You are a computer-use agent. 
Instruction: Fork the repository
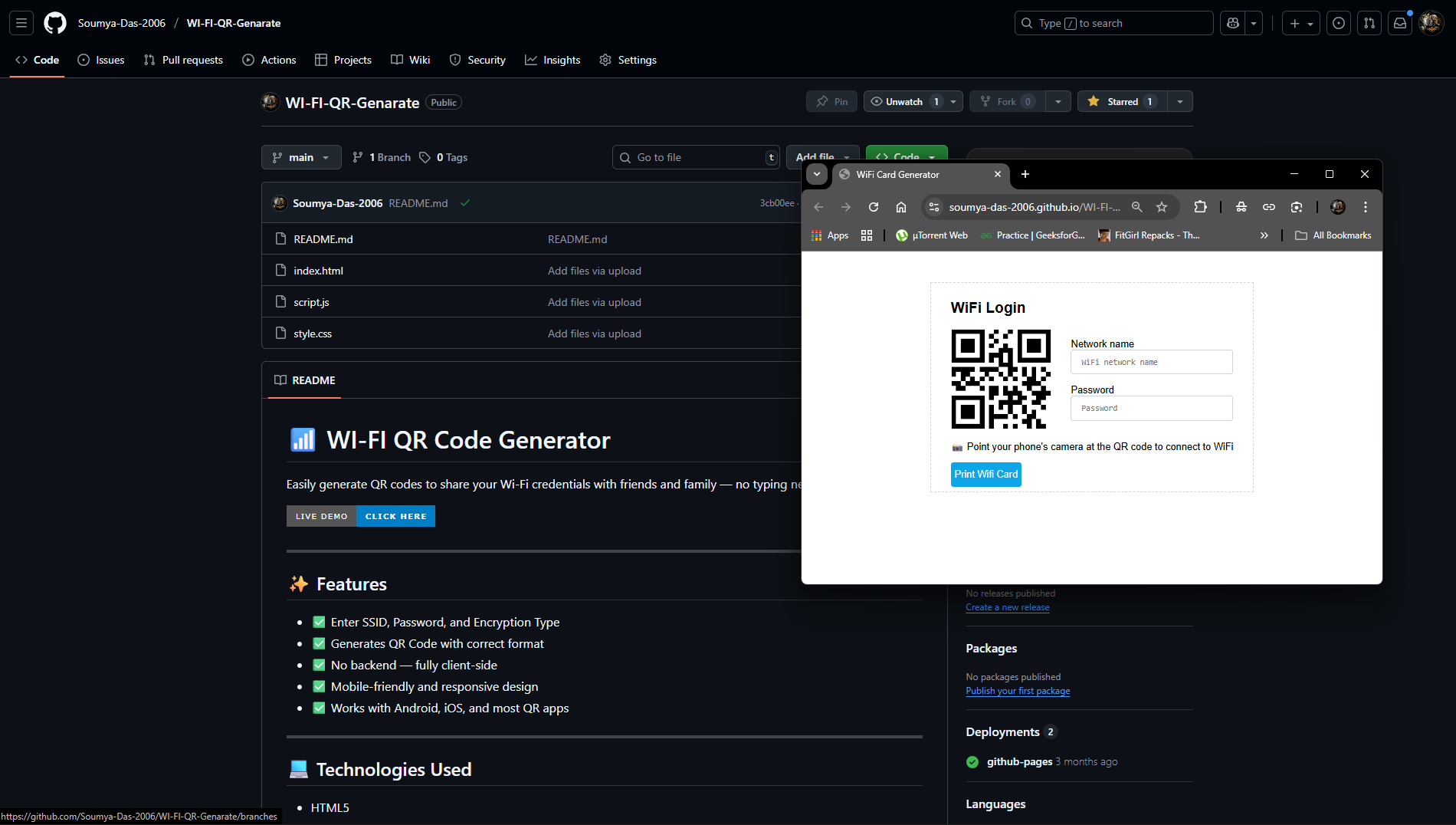[1007, 101]
